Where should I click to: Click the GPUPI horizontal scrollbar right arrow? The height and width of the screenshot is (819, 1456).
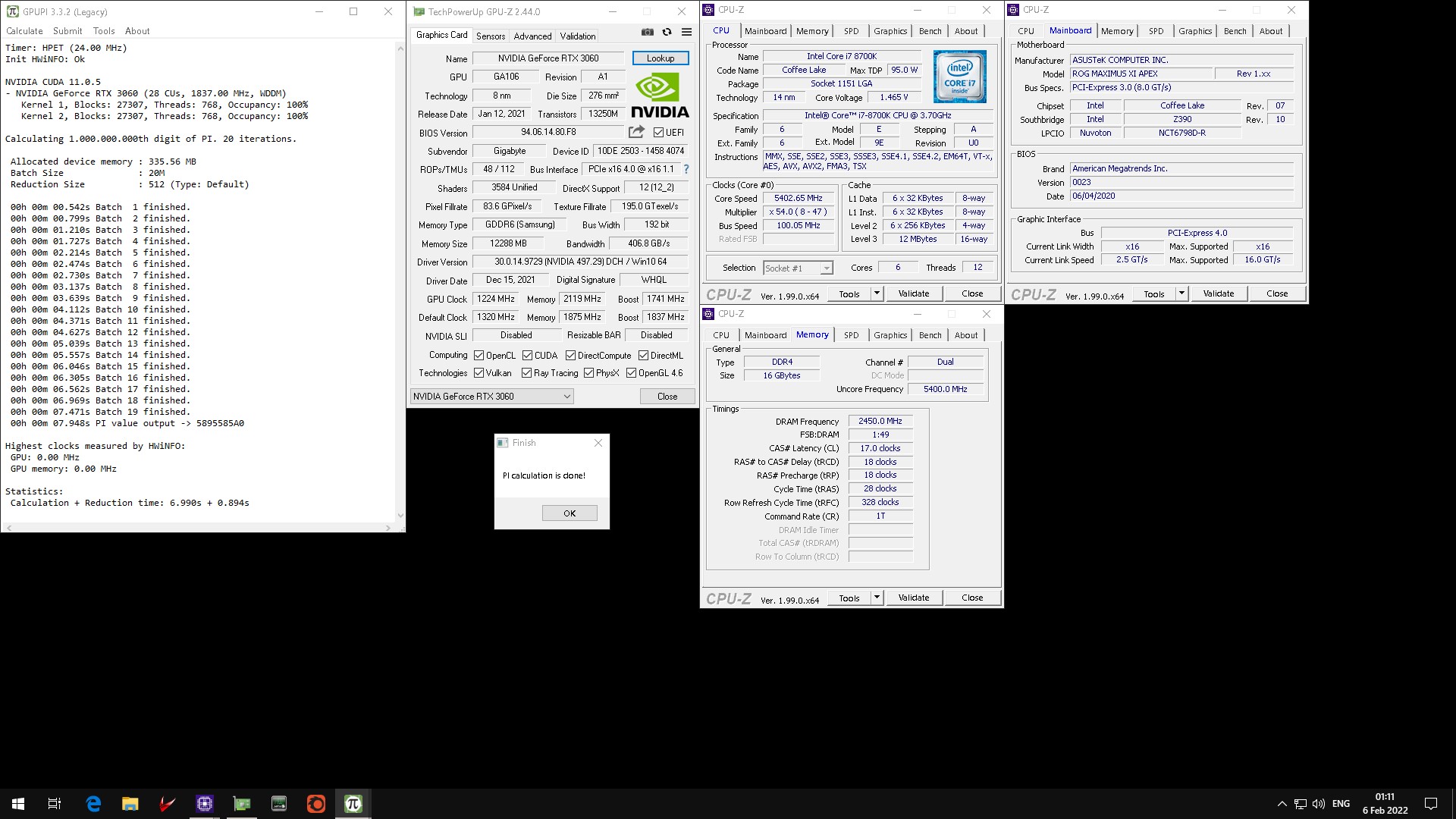coord(388,528)
